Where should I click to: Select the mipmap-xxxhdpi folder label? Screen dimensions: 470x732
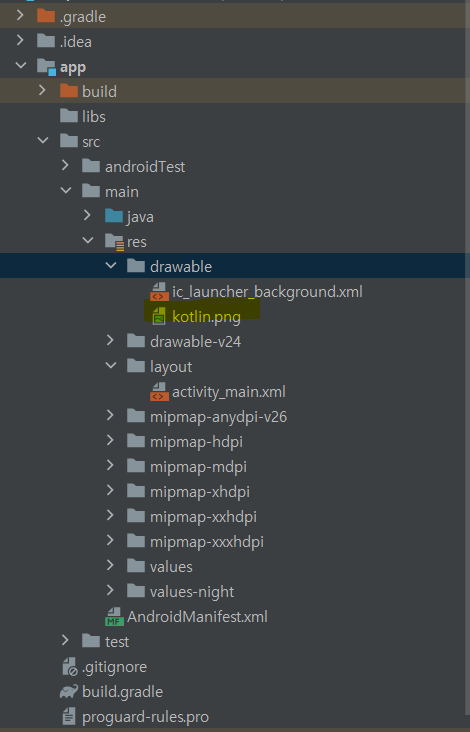(x=207, y=542)
